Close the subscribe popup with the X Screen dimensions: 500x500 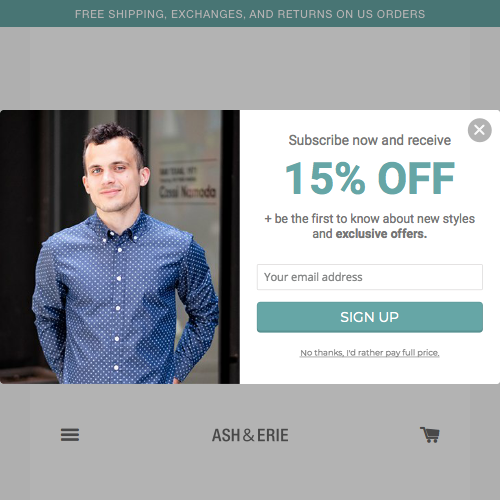pyautogui.click(x=479, y=130)
